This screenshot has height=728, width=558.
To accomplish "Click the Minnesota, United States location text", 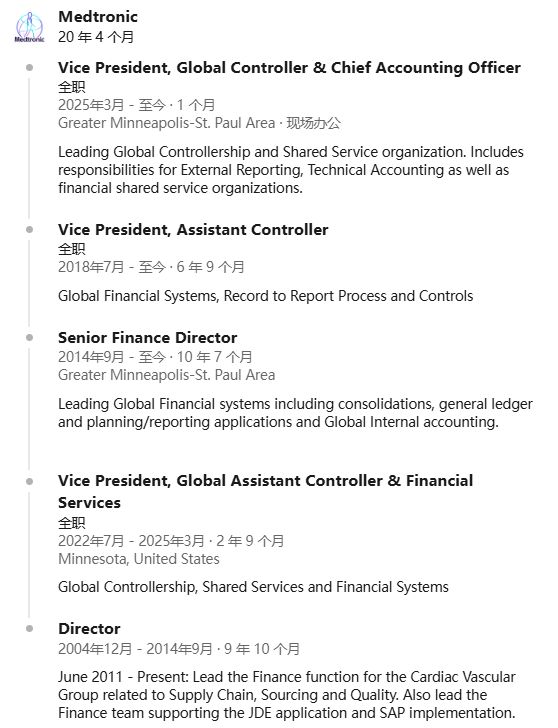I will 139,559.
